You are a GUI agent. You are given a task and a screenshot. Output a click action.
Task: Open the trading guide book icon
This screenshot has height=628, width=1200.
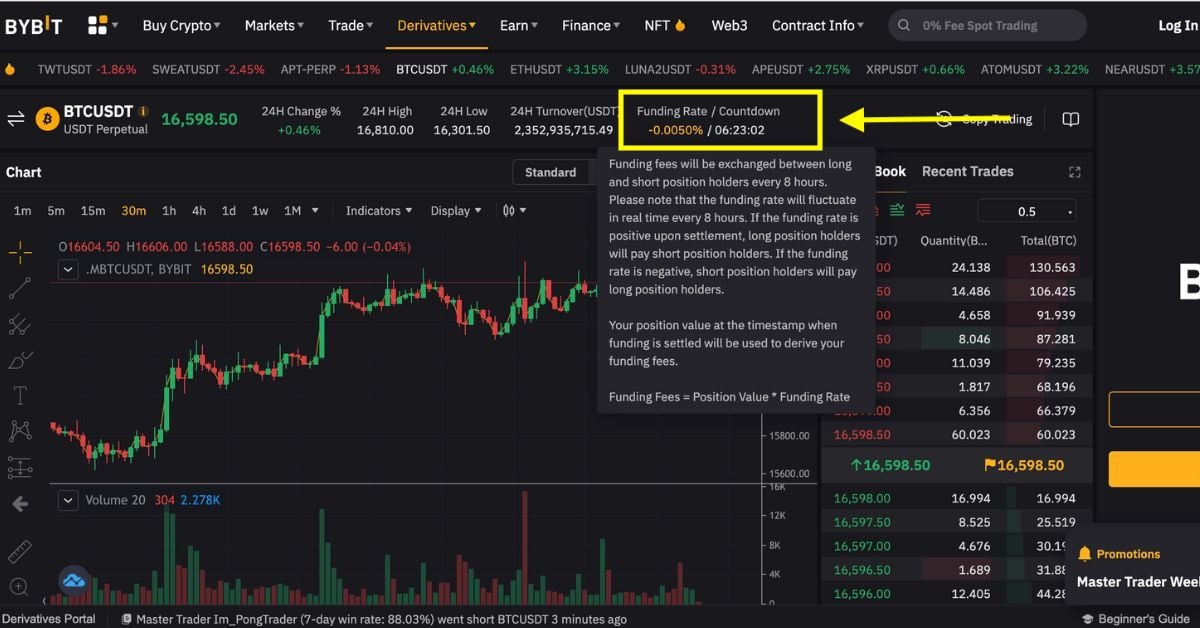tap(1071, 120)
